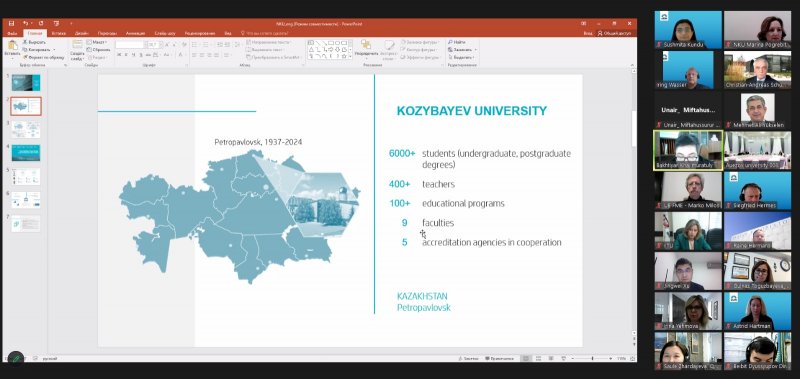Open the Insert (Вставка) ribbon tab
Image resolution: width=800 pixels, height=379 pixels.
click(58, 33)
